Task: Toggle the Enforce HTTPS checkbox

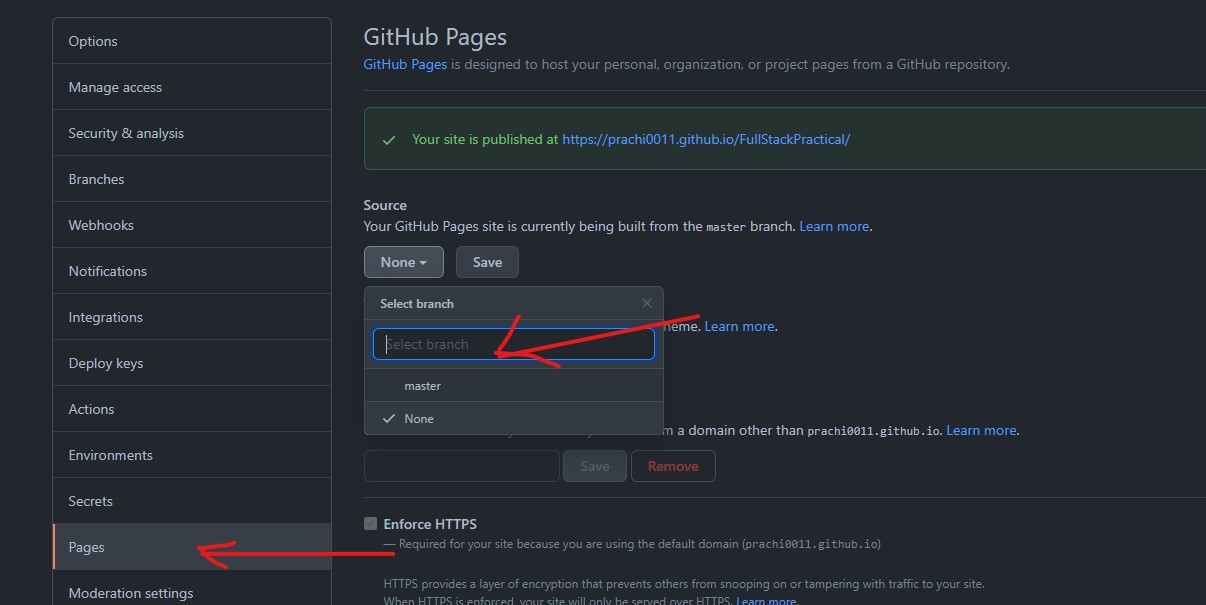Action: pos(371,524)
